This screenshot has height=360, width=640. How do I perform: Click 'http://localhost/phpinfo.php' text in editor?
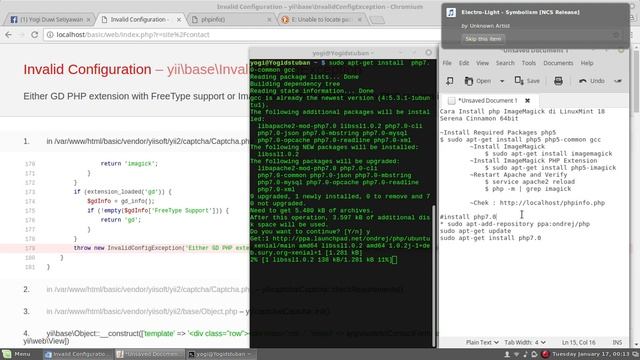tap(552, 203)
